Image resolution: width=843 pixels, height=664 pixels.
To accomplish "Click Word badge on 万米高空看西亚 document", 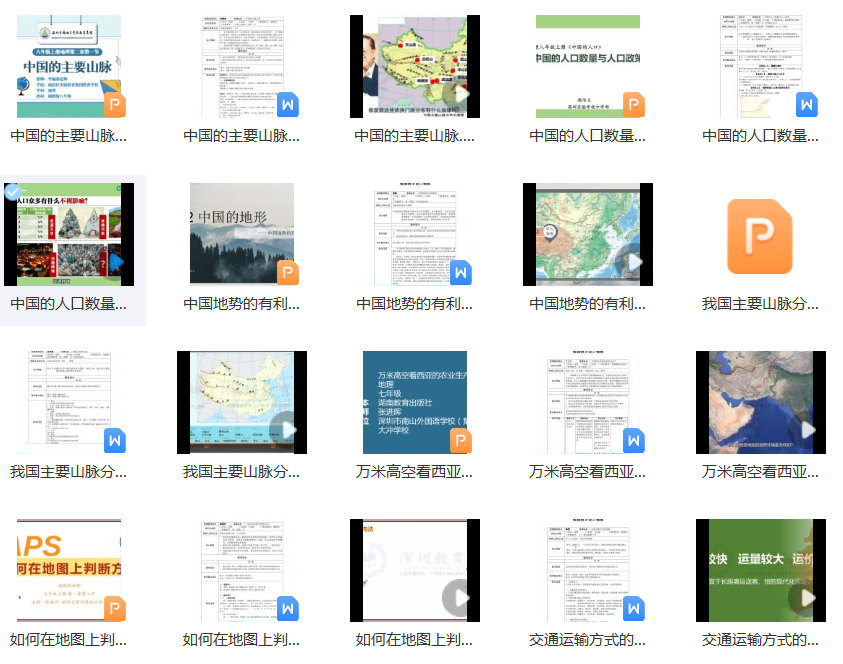I will [x=633, y=441].
